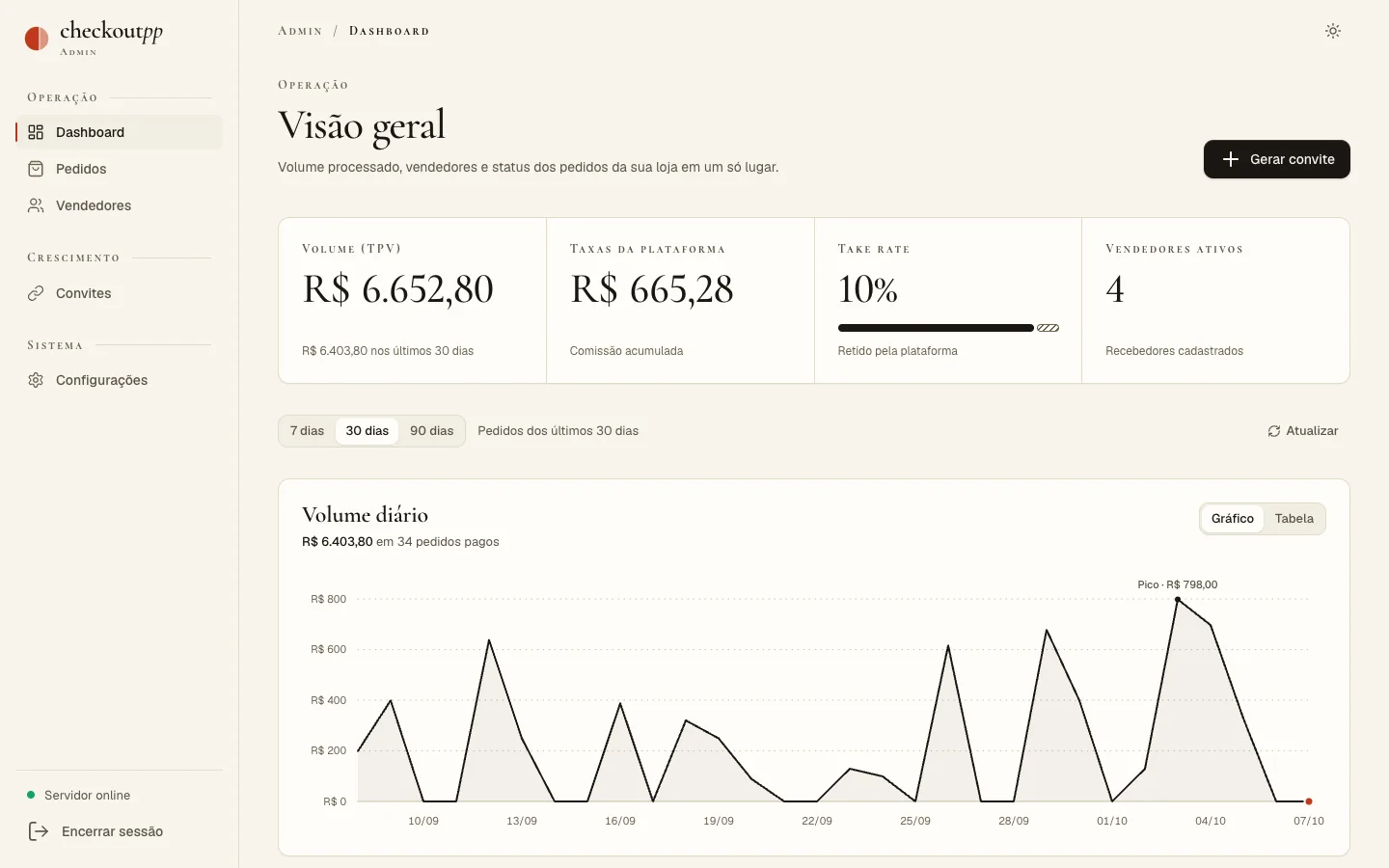The image size is (1389, 868).
Task: Click the red last-day chart point
Action: tap(1309, 801)
